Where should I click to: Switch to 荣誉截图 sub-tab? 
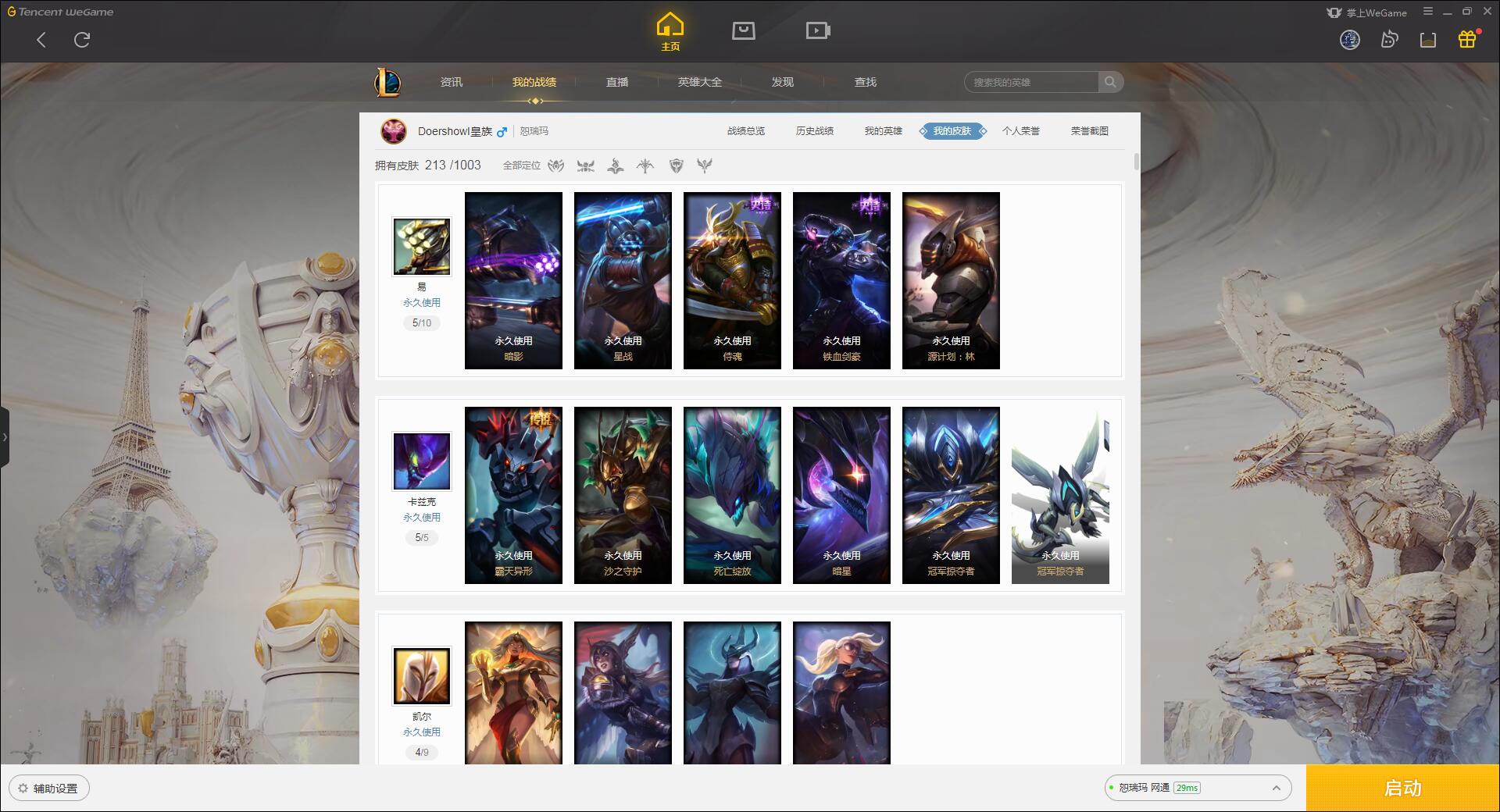(x=1090, y=131)
